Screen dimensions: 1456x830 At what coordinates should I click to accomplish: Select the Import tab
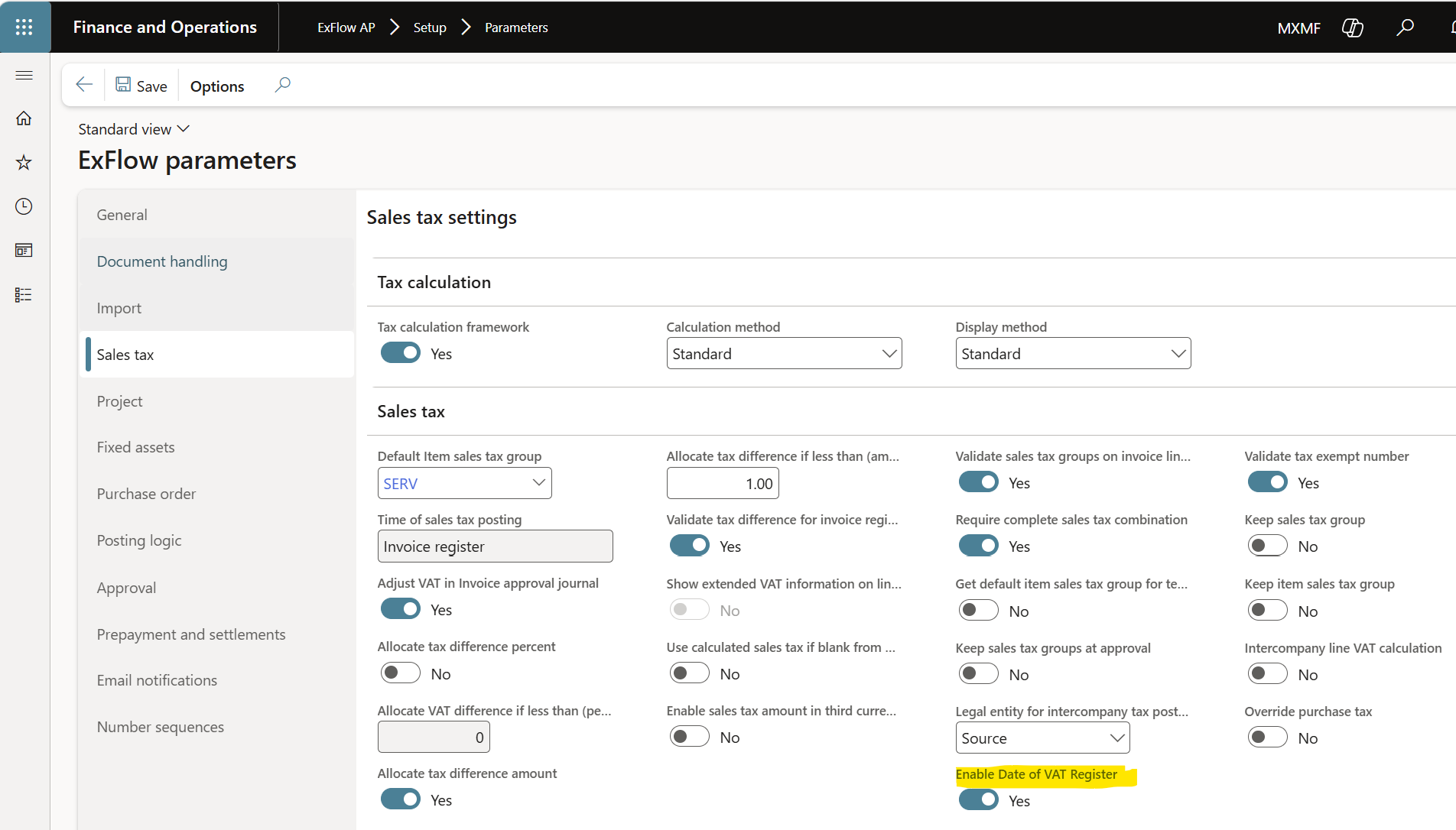[217, 308]
